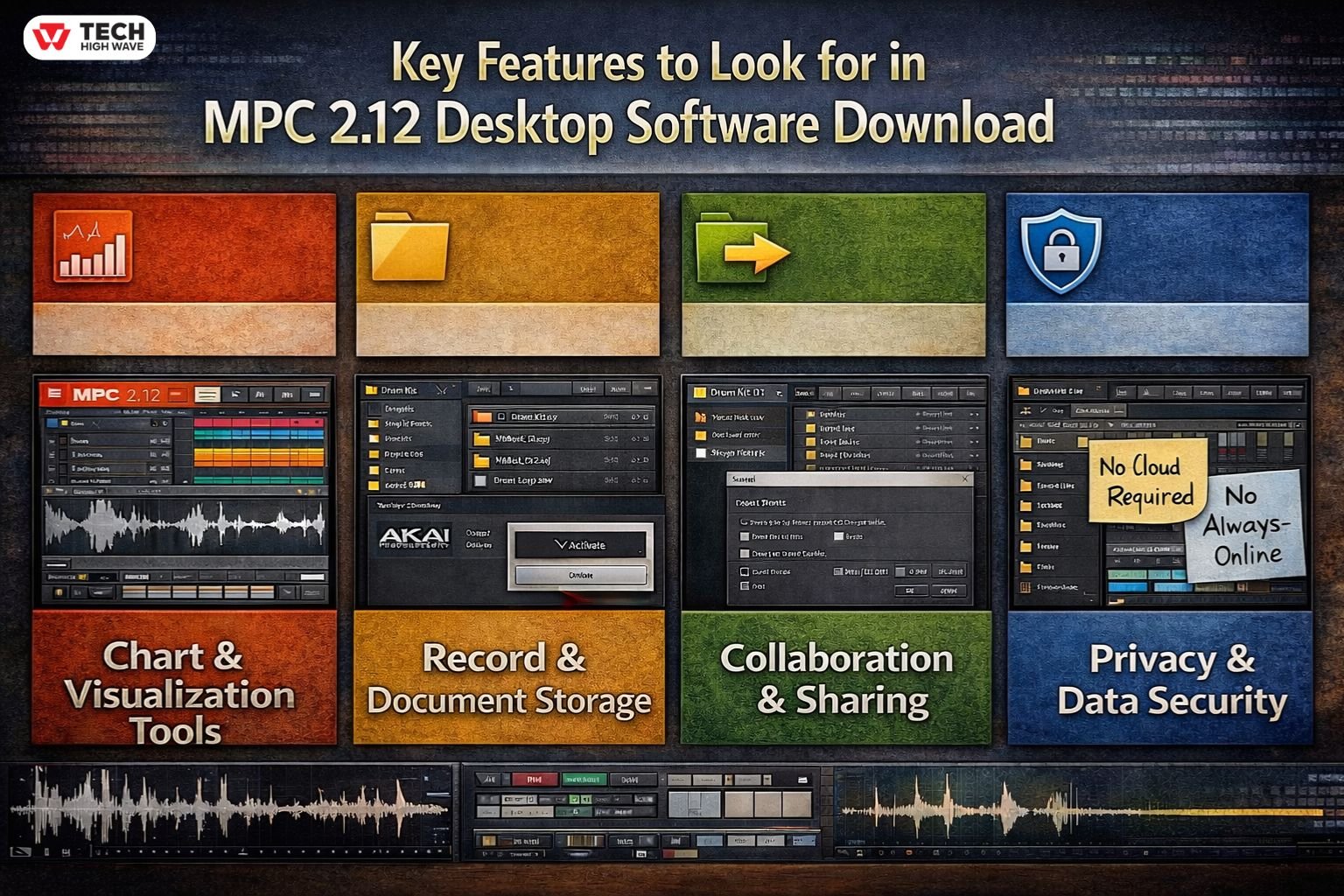Open the Drum Kit dropdown chevron
Viewport: 1344px width, 896px height.
click(443, 390)
